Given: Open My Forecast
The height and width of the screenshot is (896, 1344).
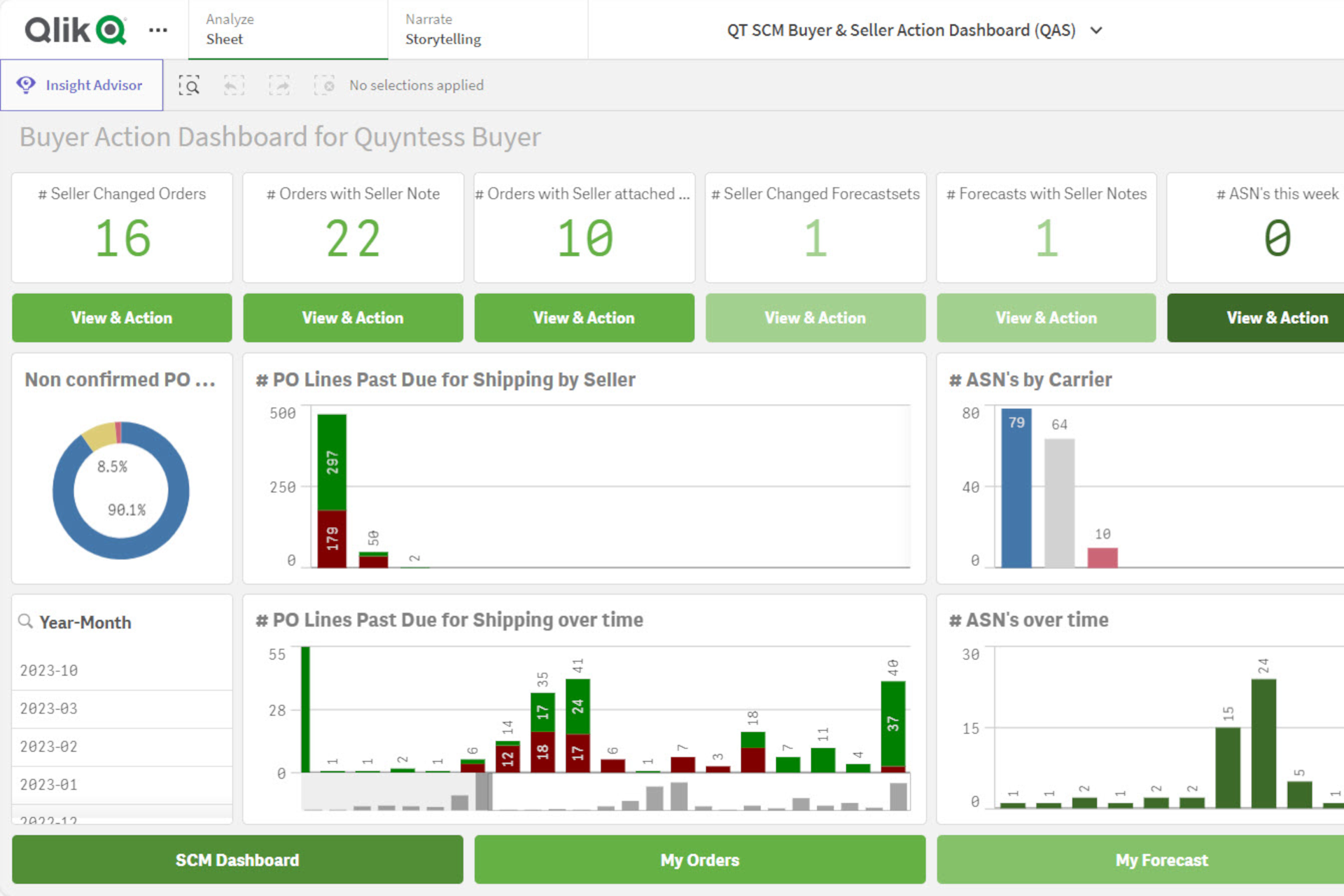Looking at the screenshot, I should click(1161, 860).
